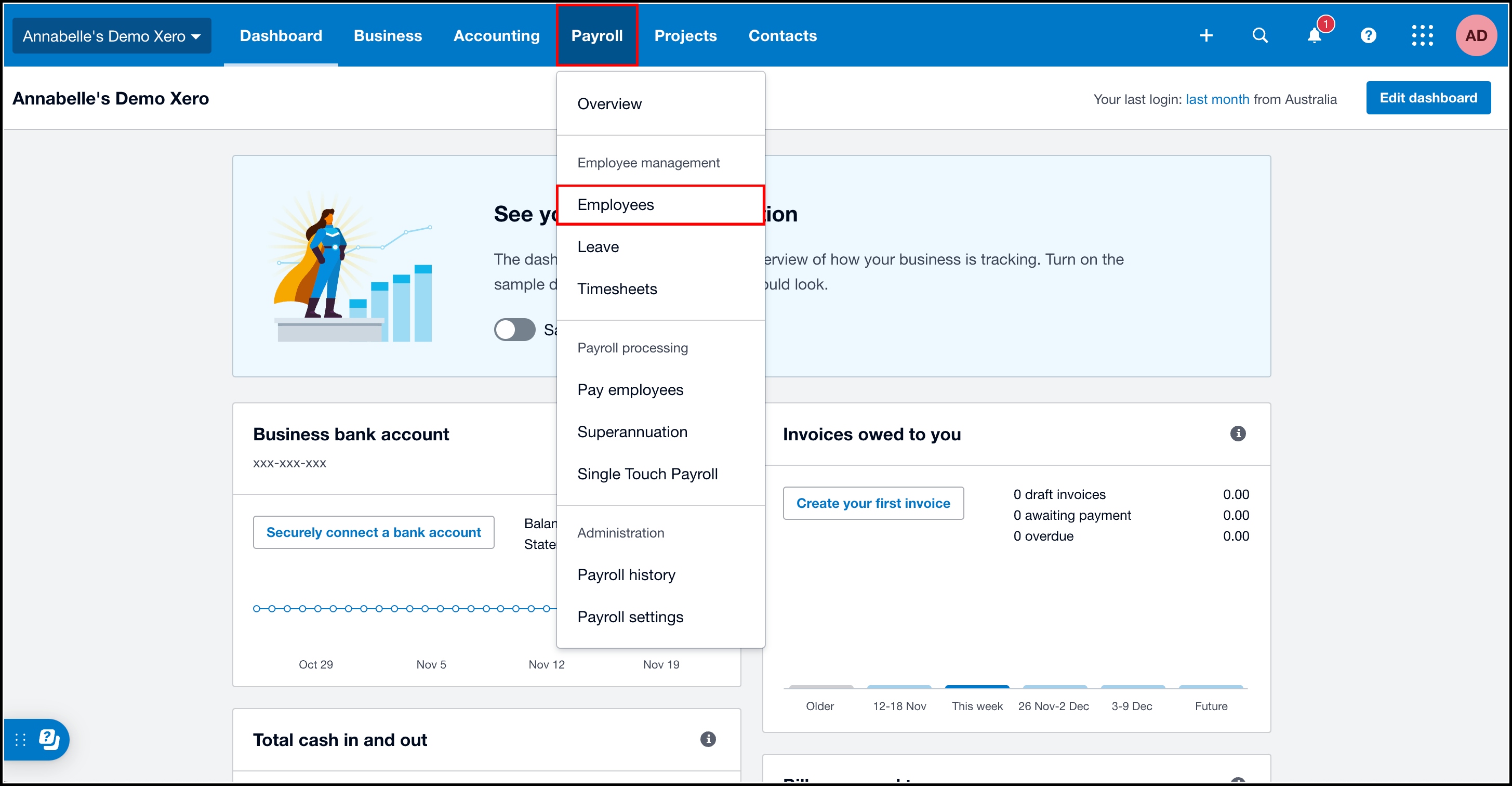Click the 'last month' login link
This screenshot has width=1512, height=786.
pyautogui.click(x=1217, y=99)
